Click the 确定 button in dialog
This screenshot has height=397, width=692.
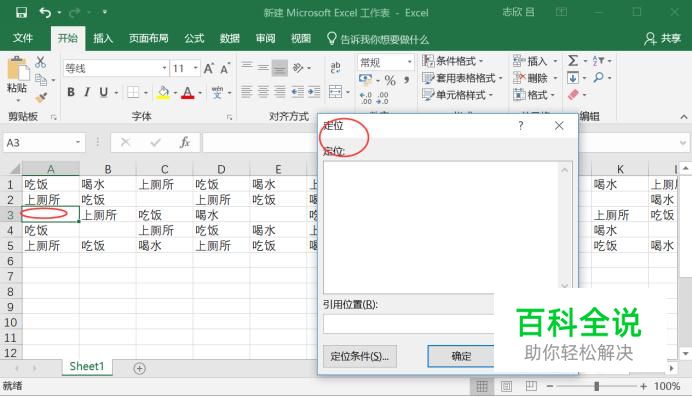pyautogui.click(x=461, y=356)
